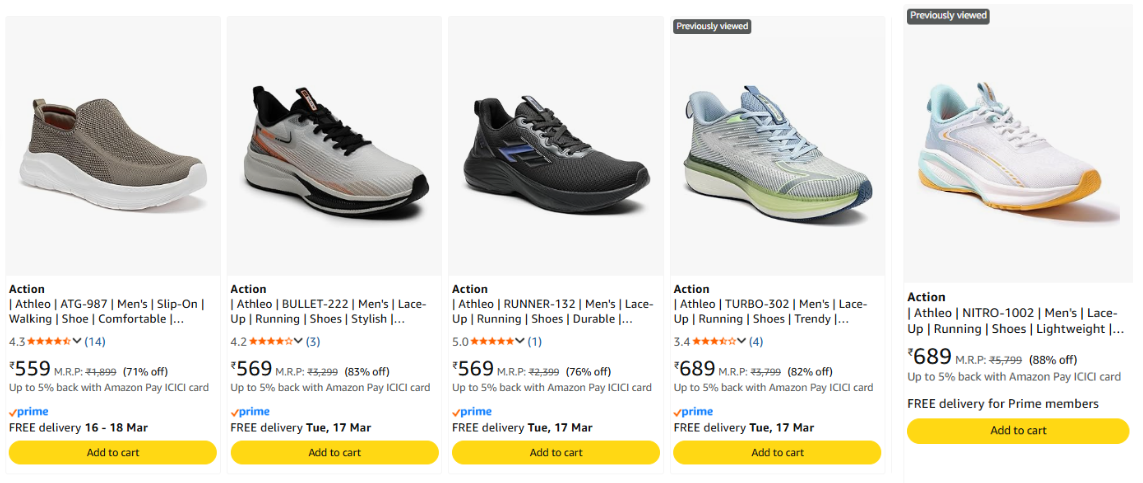
Task: Click the Prime logo under ATG-987
Action: coord(28,412)
